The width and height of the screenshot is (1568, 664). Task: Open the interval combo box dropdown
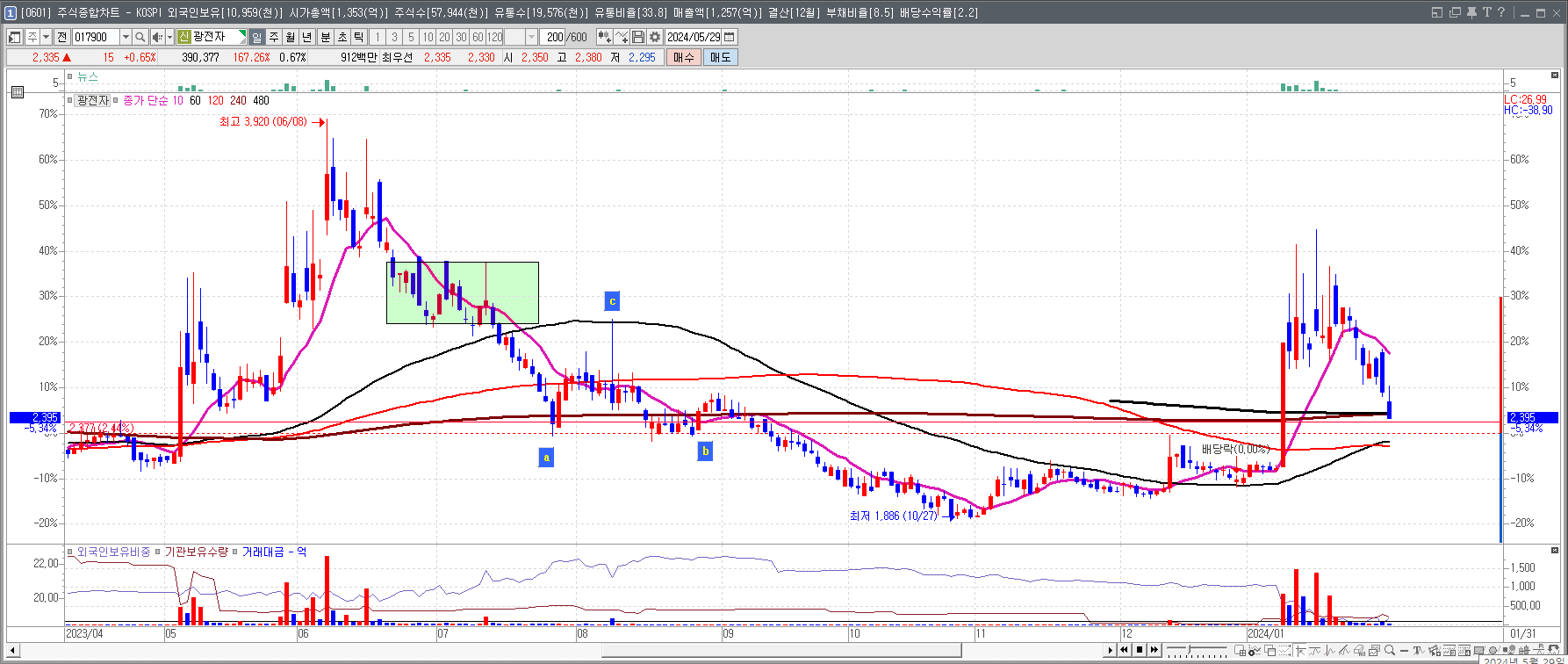tap(531, 37)
